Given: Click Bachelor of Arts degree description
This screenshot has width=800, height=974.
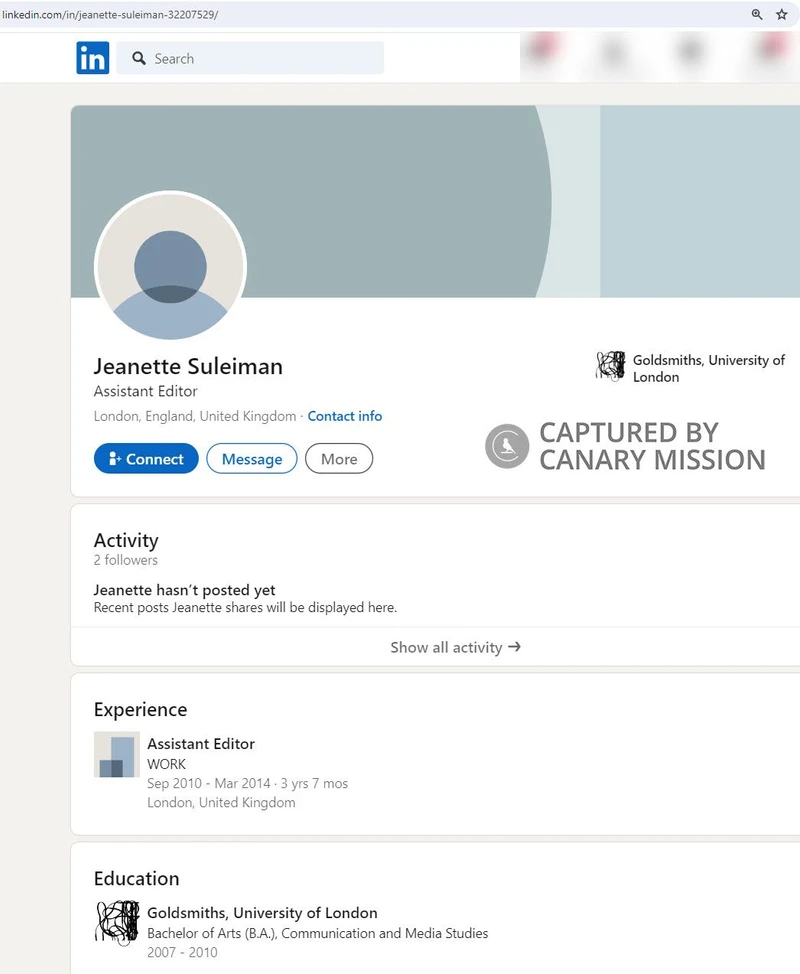Looking at the screenshot, I should [317, 933].
